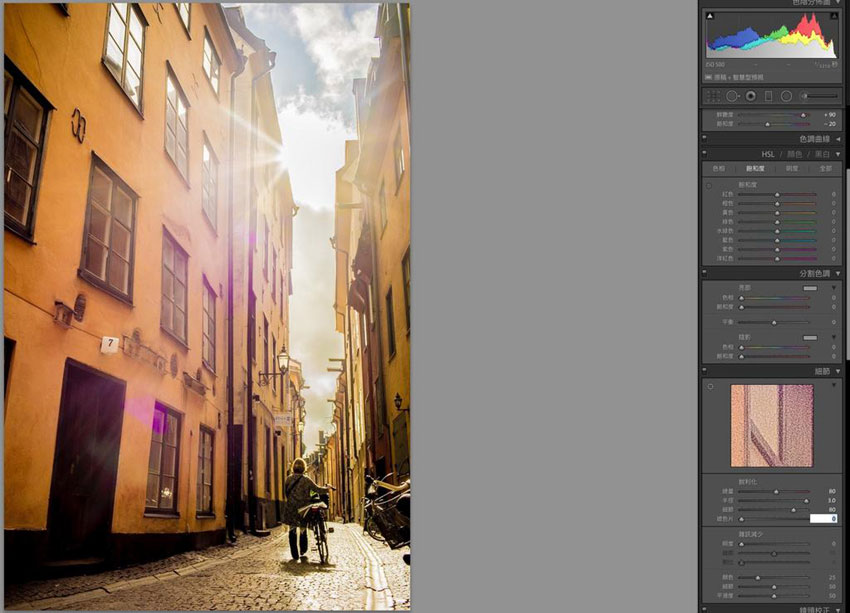Select the Spot Removal tool
This screenshot has height=613, width=850.
click(732, 96)
